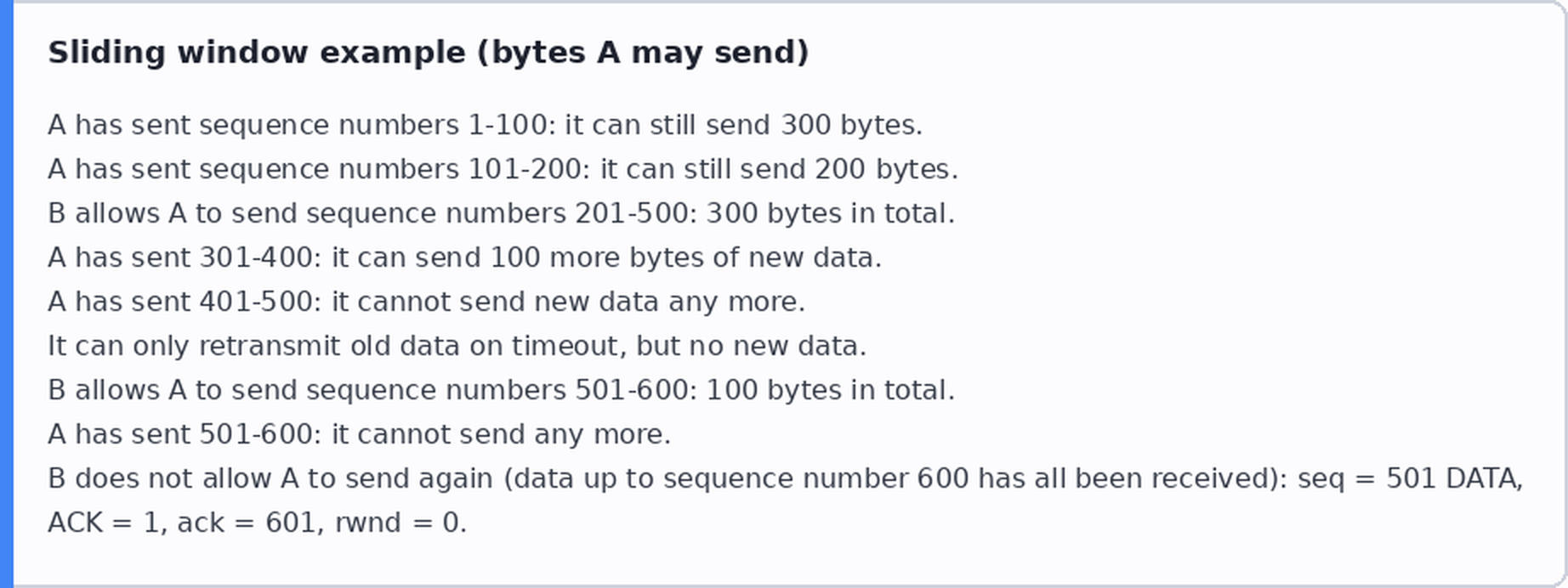Click the line 'A has sent 501-600'
Screen dimensions: 1568x588
[359, 434]
